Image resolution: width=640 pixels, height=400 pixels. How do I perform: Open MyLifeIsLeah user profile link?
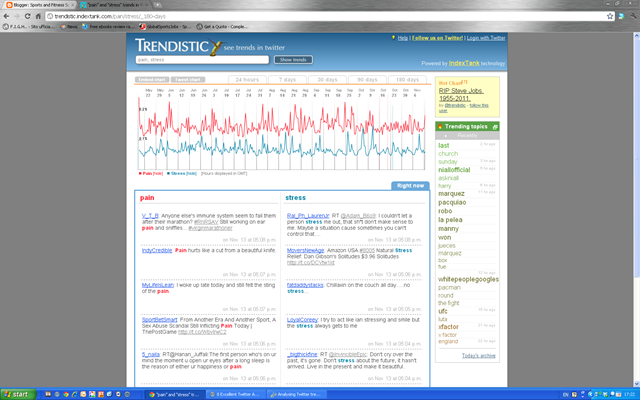click(158, 285)
